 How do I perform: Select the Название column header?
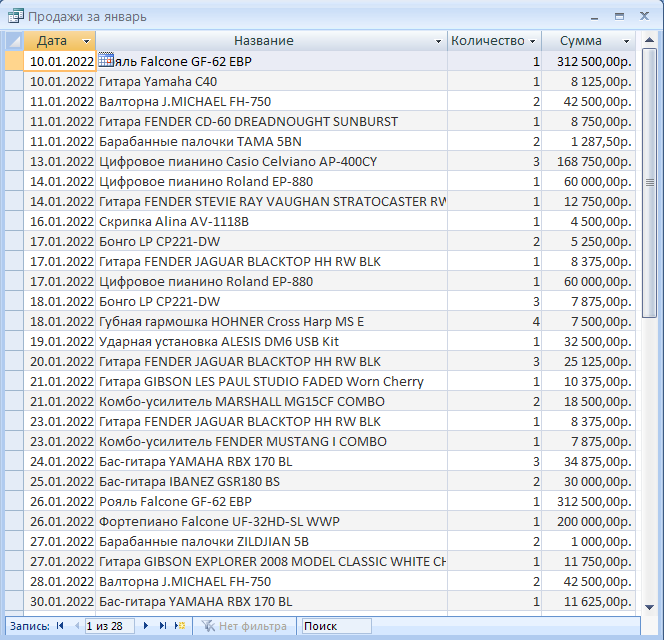tap(271, 41)
